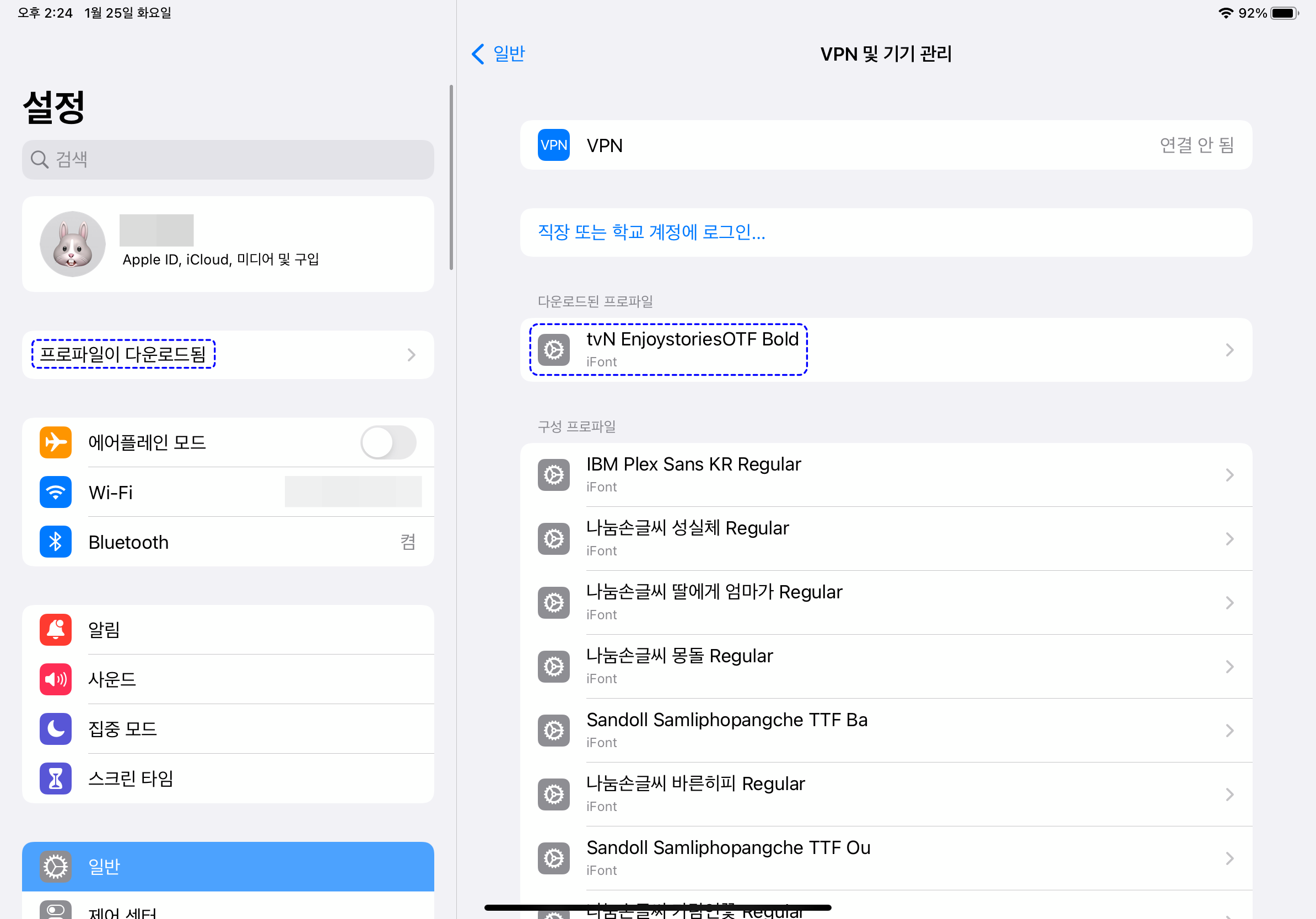Tap the tvN EnjoystoriesOTF Bold profile icon
This screenshot has width=1316, height=919.
553,350
